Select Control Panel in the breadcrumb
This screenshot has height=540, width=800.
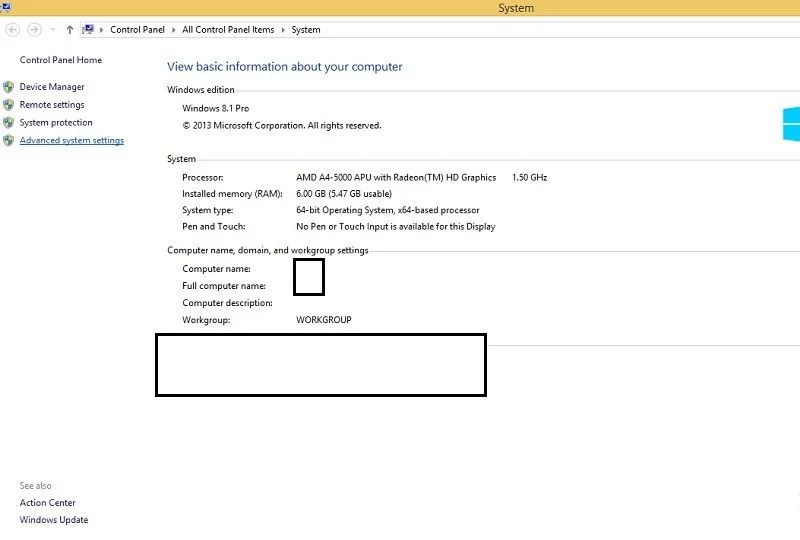(137, 30)
